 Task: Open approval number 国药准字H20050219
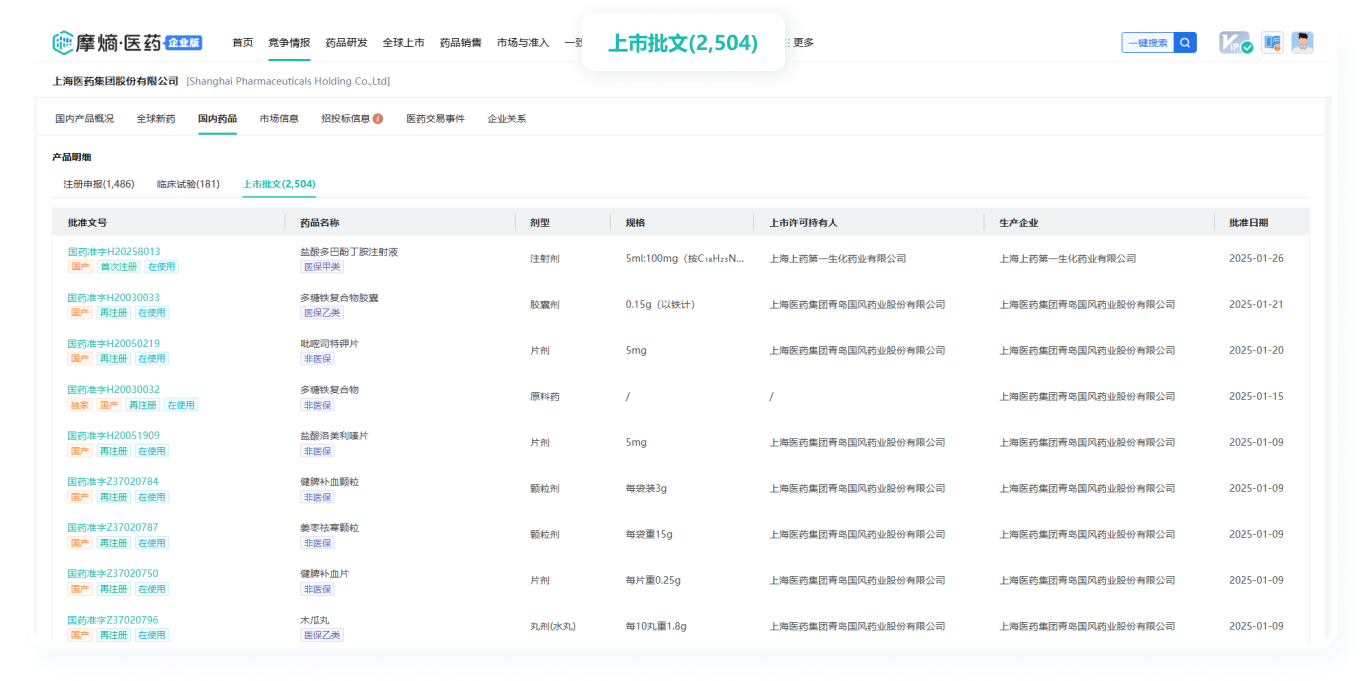point(114,344)
